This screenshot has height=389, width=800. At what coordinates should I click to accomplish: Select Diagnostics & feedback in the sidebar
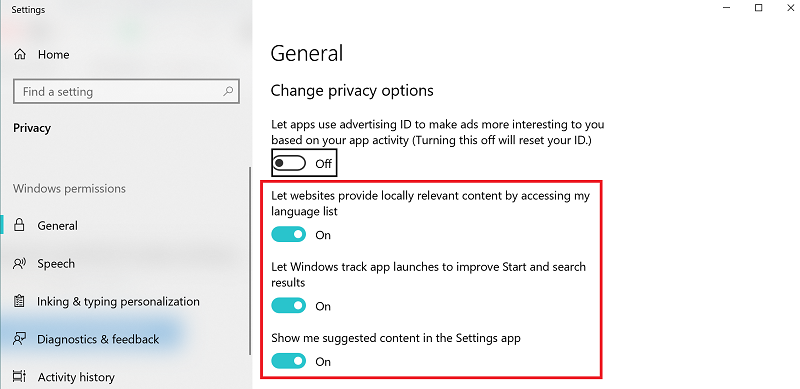tap(98, 339)
